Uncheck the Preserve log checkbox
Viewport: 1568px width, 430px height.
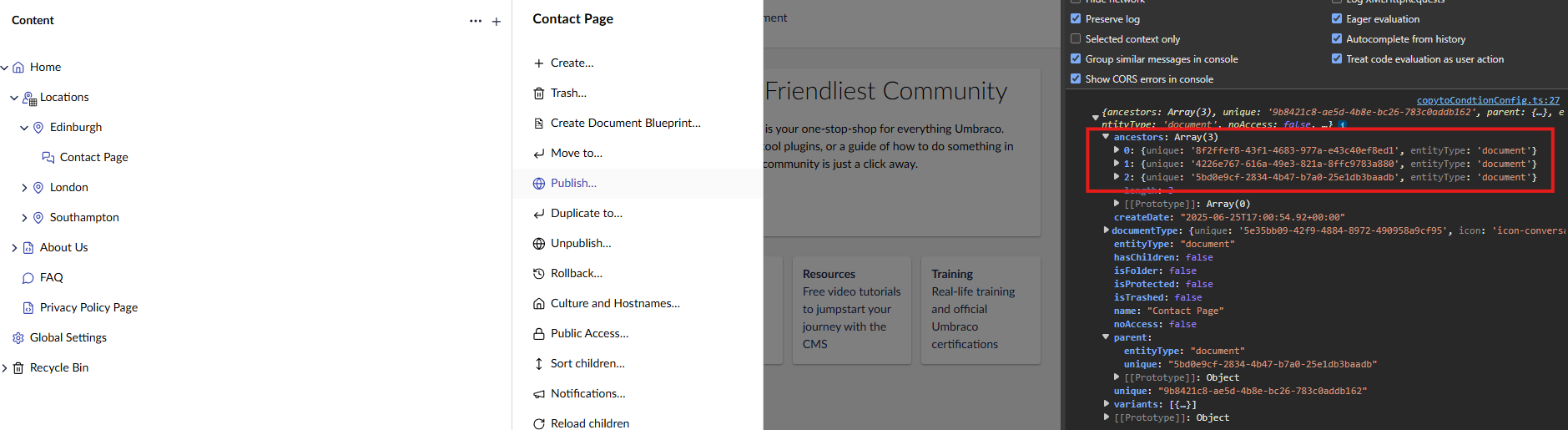[x=1076, y=18]
